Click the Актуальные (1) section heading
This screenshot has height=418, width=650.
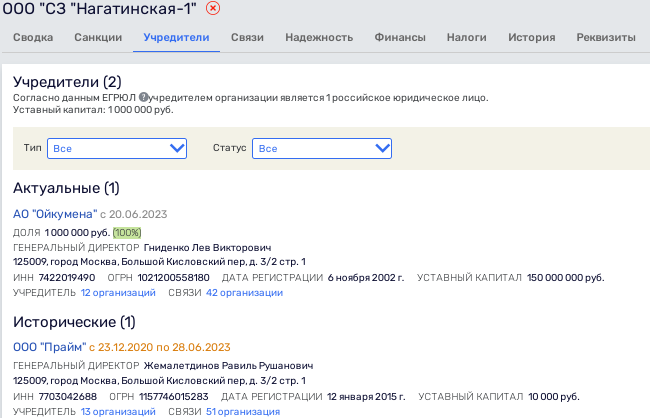[x=66, y=188]
